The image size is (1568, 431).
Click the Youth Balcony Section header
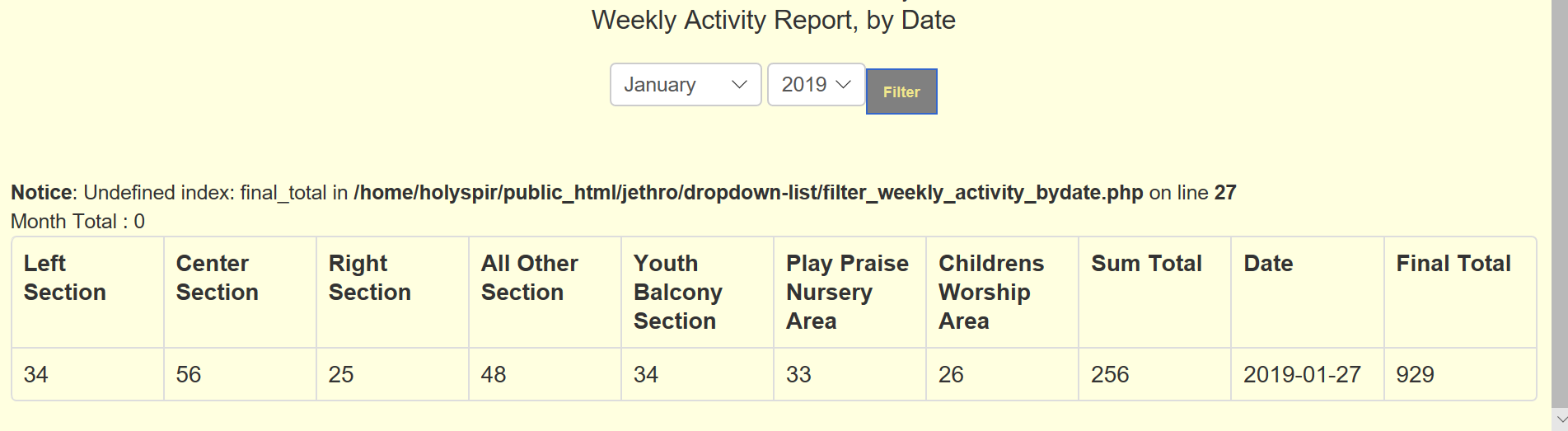point(697,293)
